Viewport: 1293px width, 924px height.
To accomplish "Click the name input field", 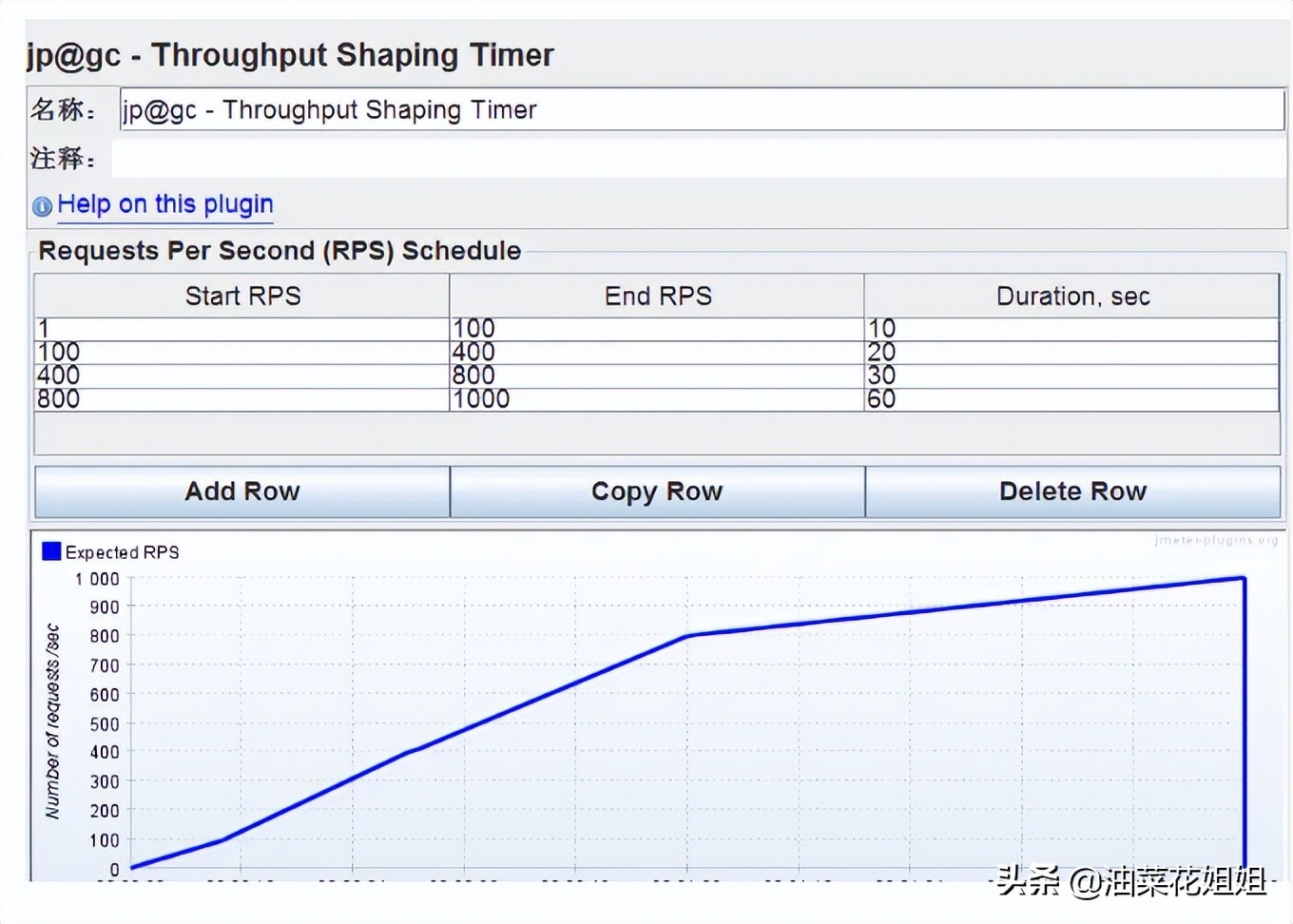I will tap(702, 110).
